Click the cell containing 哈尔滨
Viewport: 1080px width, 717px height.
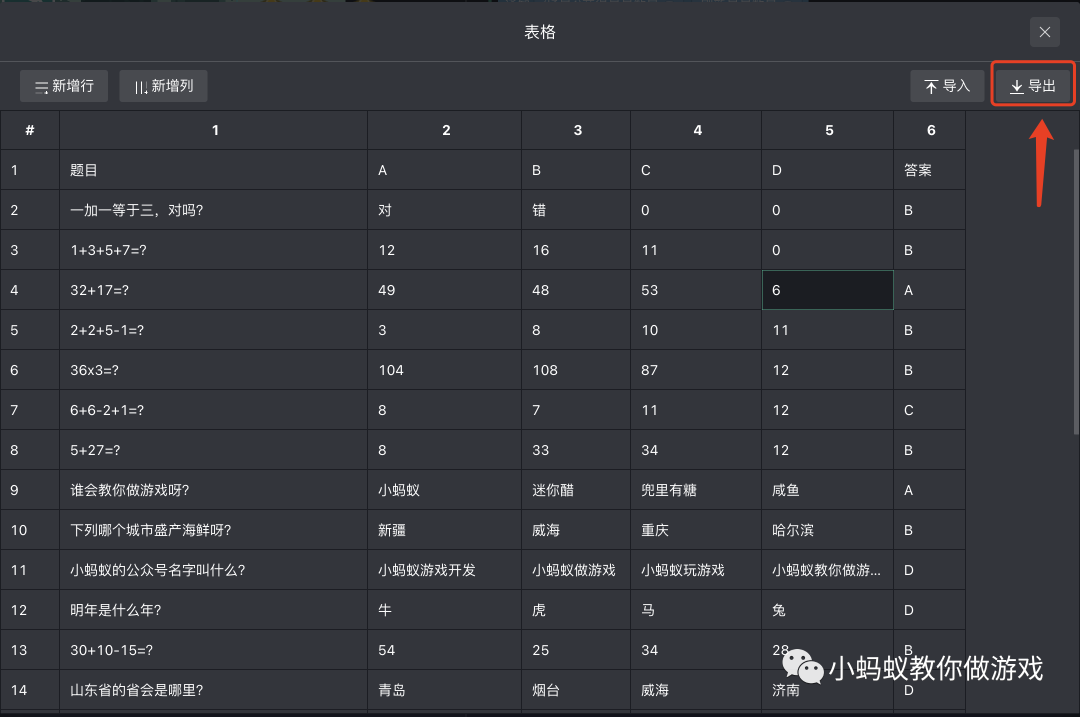point(828,530)
